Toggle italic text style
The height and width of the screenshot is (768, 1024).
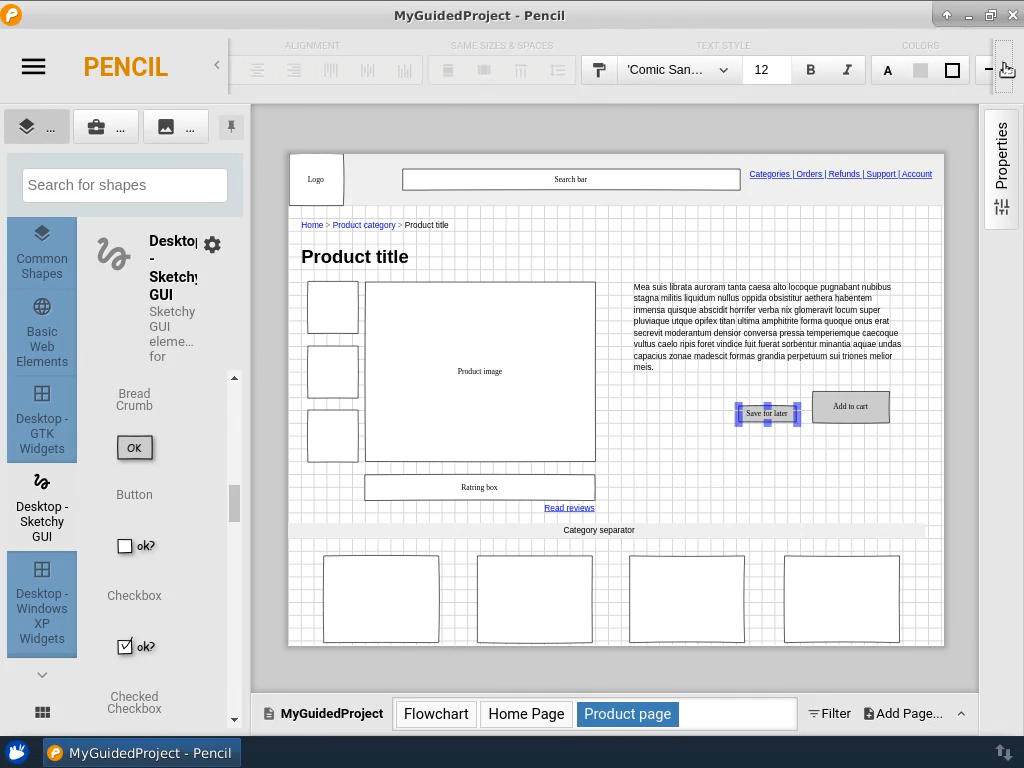847,70
